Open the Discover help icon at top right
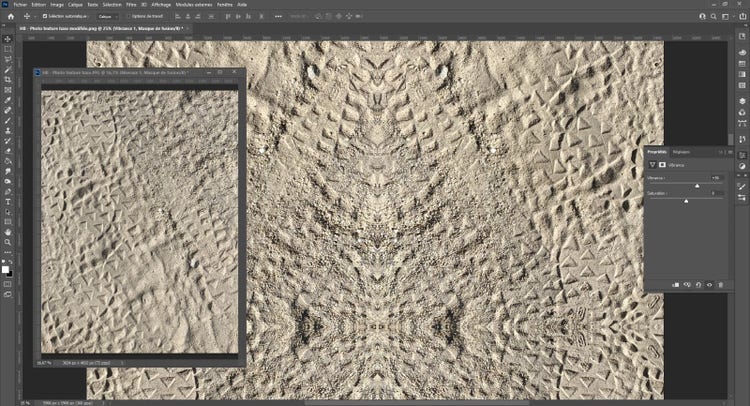The width and height of the screenshot is (750, 406). 702,16
